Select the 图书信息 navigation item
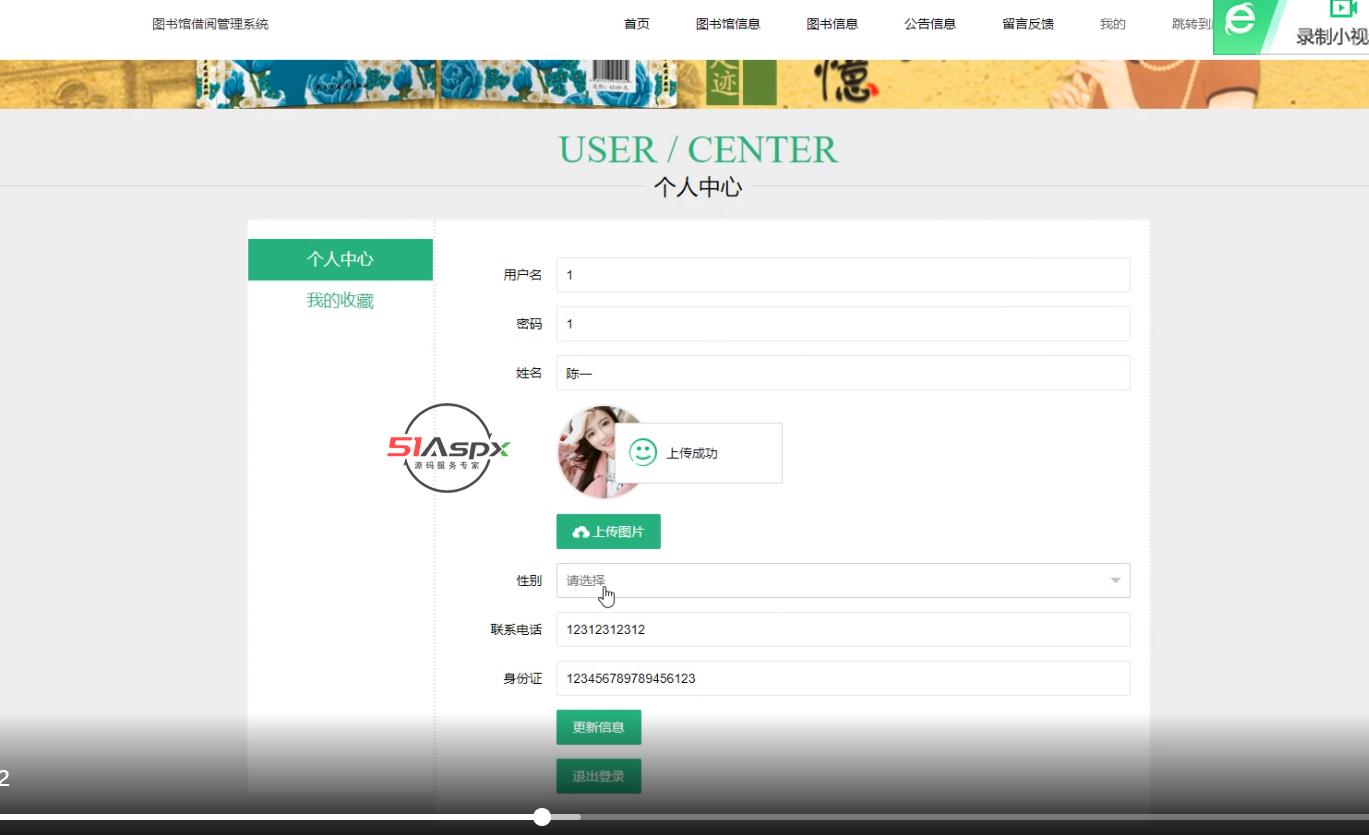 coord(834,24)
